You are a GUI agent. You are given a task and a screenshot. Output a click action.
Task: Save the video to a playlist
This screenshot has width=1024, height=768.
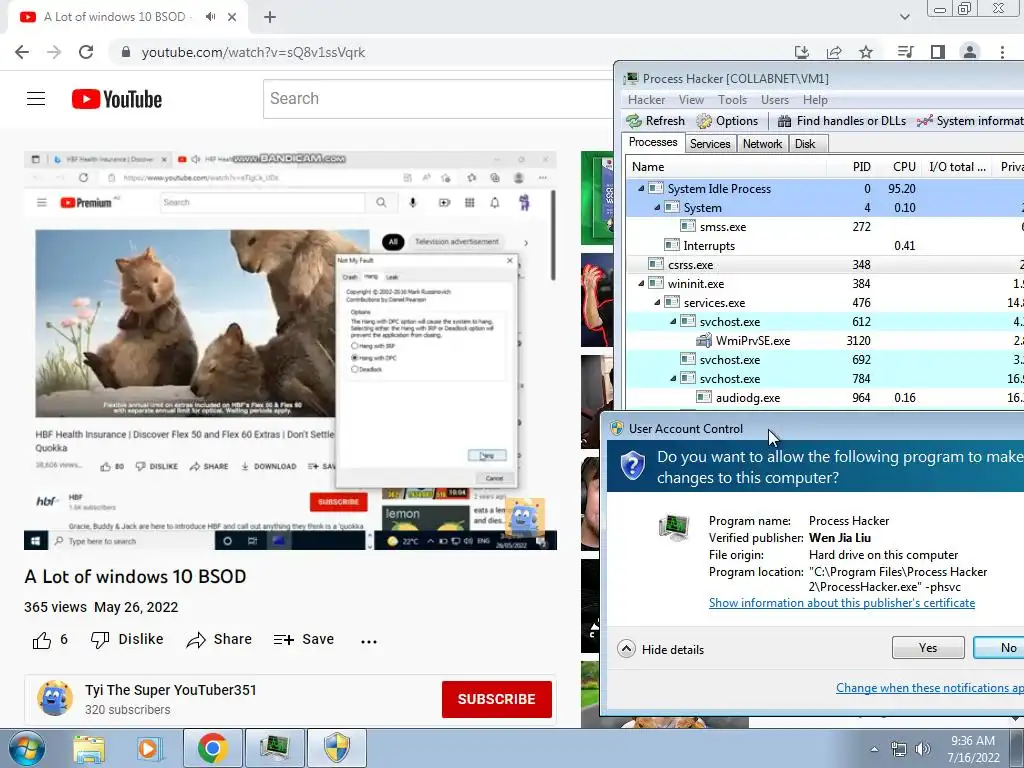[x=304, y=640]
